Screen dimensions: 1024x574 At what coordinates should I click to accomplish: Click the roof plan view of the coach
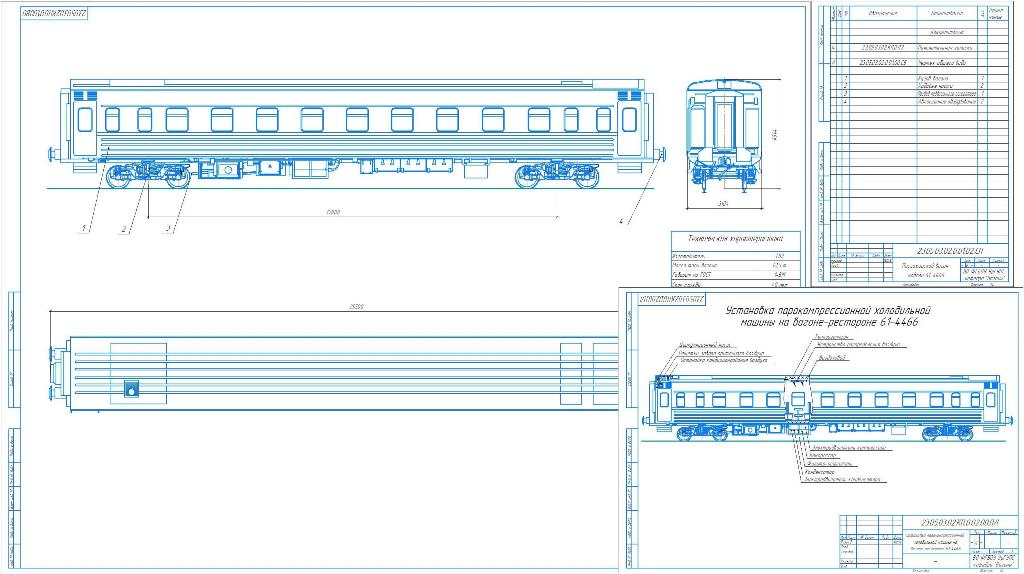coord(334,374)
